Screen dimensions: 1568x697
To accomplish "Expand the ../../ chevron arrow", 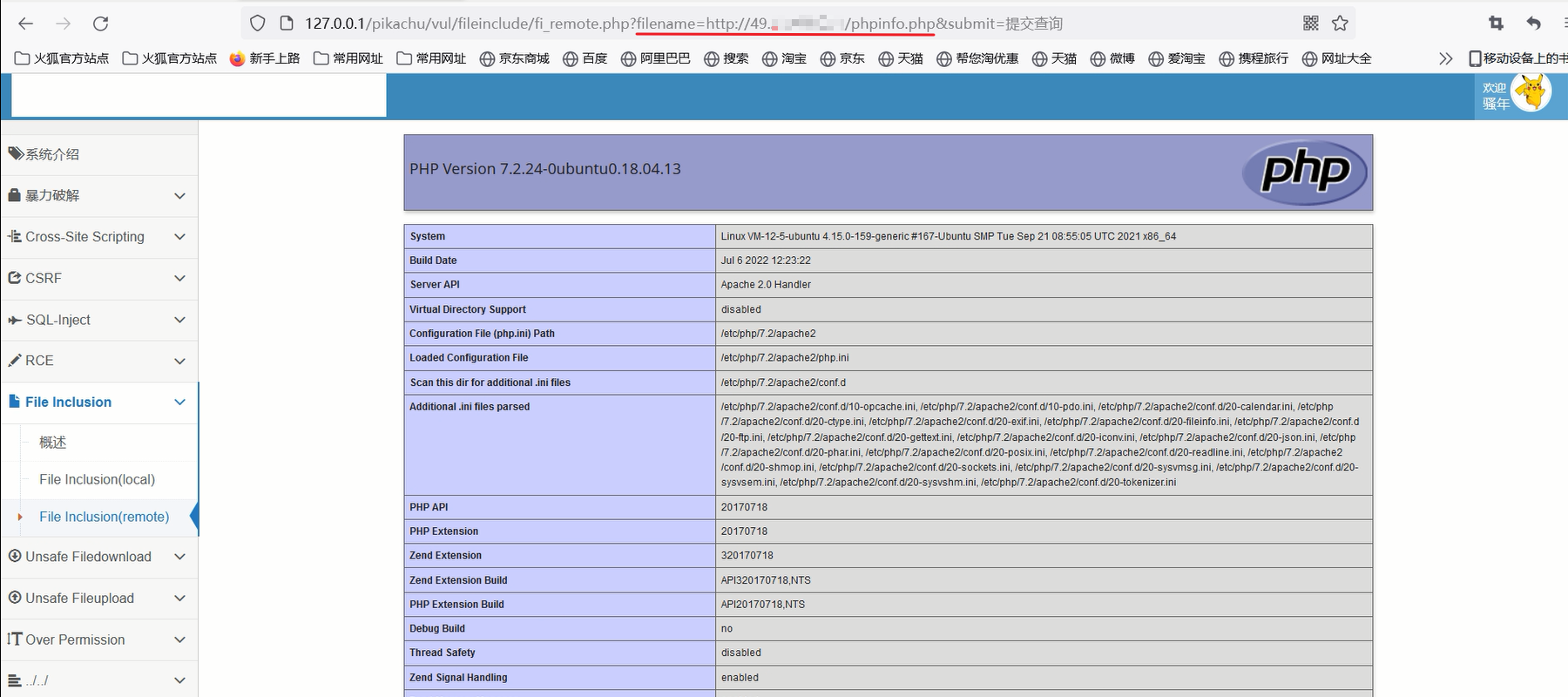I will pos(179,680).
